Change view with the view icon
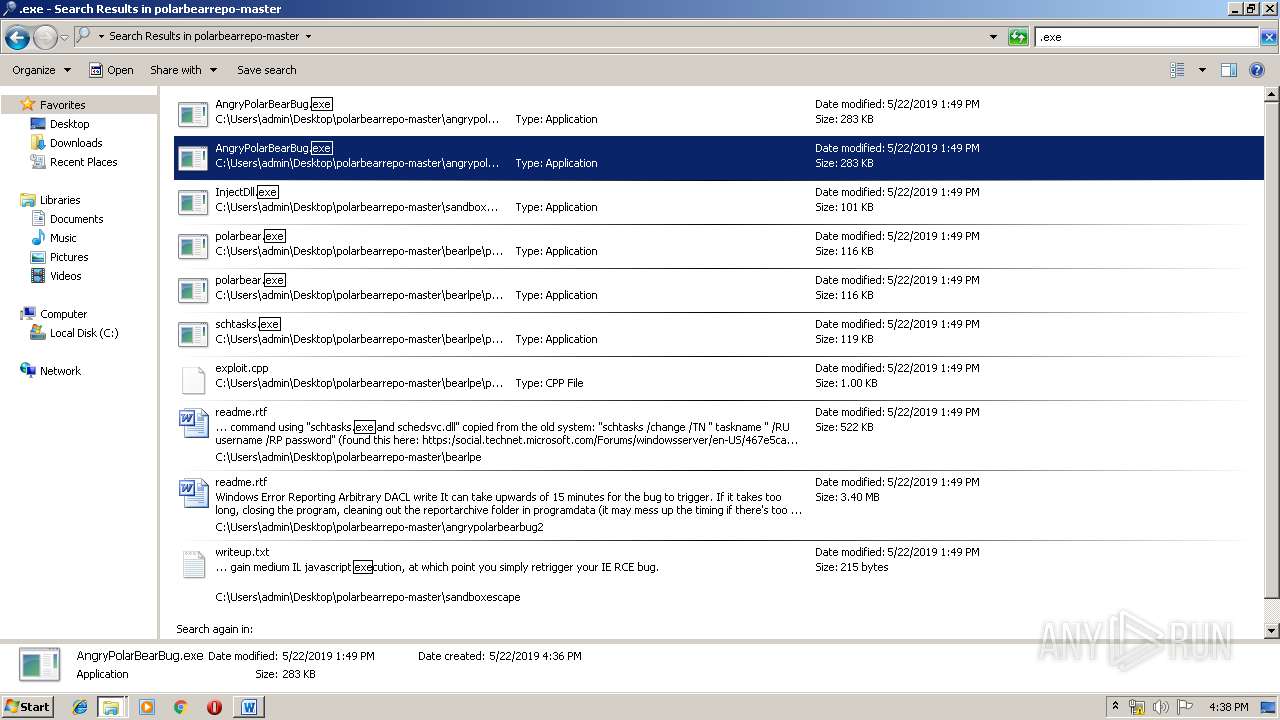Image resolution: width=1280 pixels, height=720 pixels. pos(1177,70)
